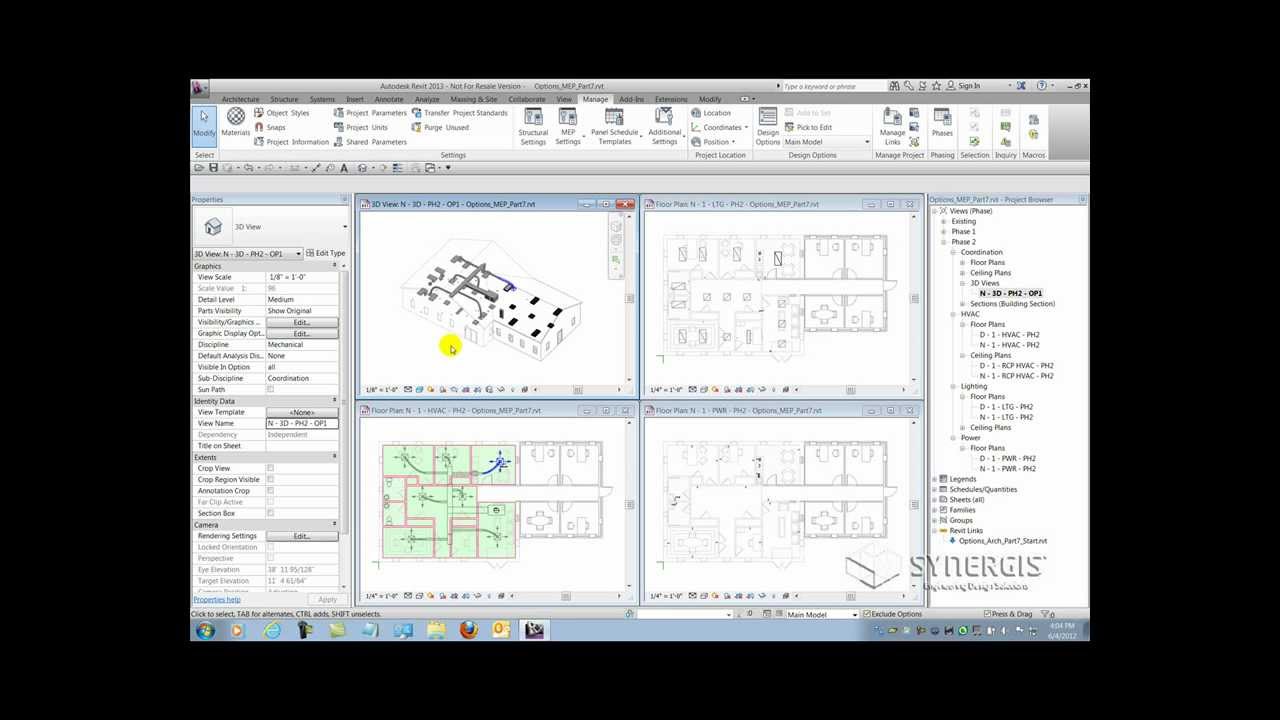Open Snaps settings

[x=270, y=127]
